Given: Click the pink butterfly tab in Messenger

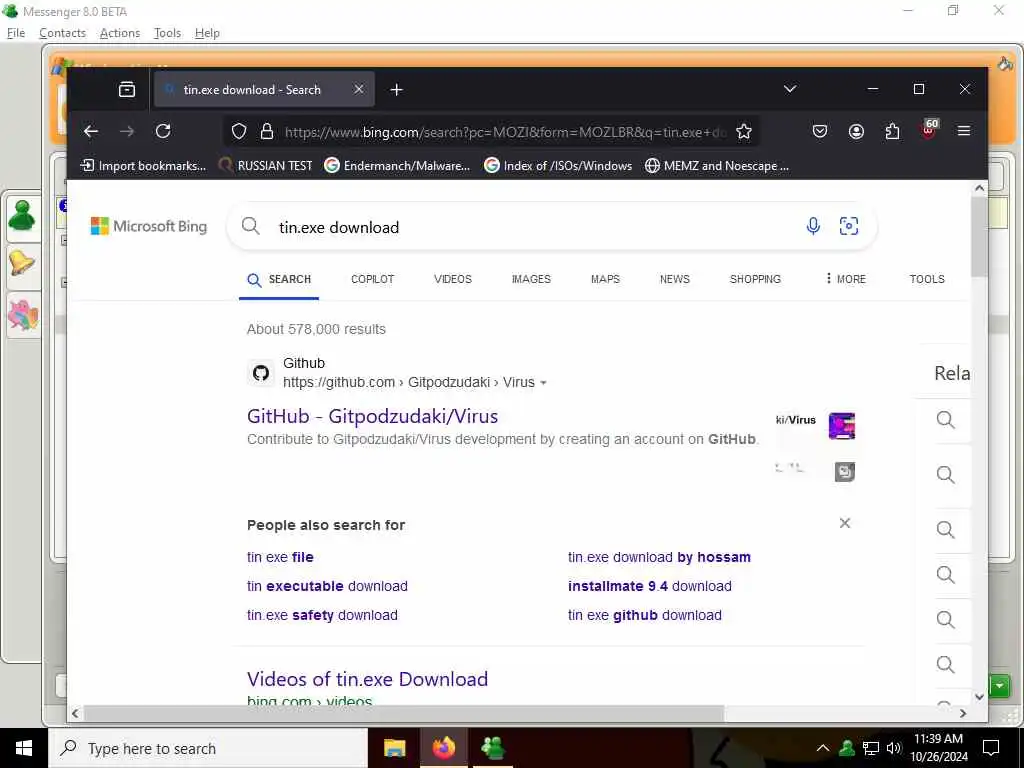Looking at the screenshot, I should point(23,315).
